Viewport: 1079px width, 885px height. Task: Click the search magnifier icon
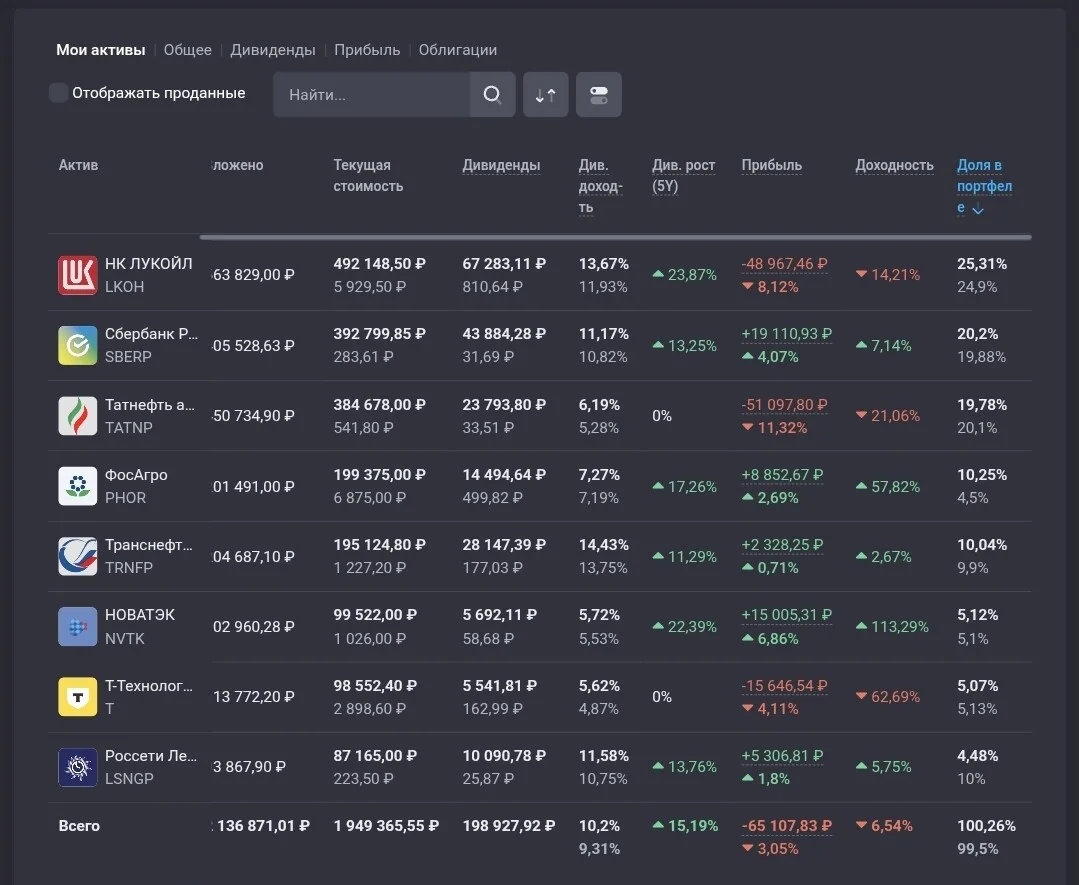coord(492,94)
